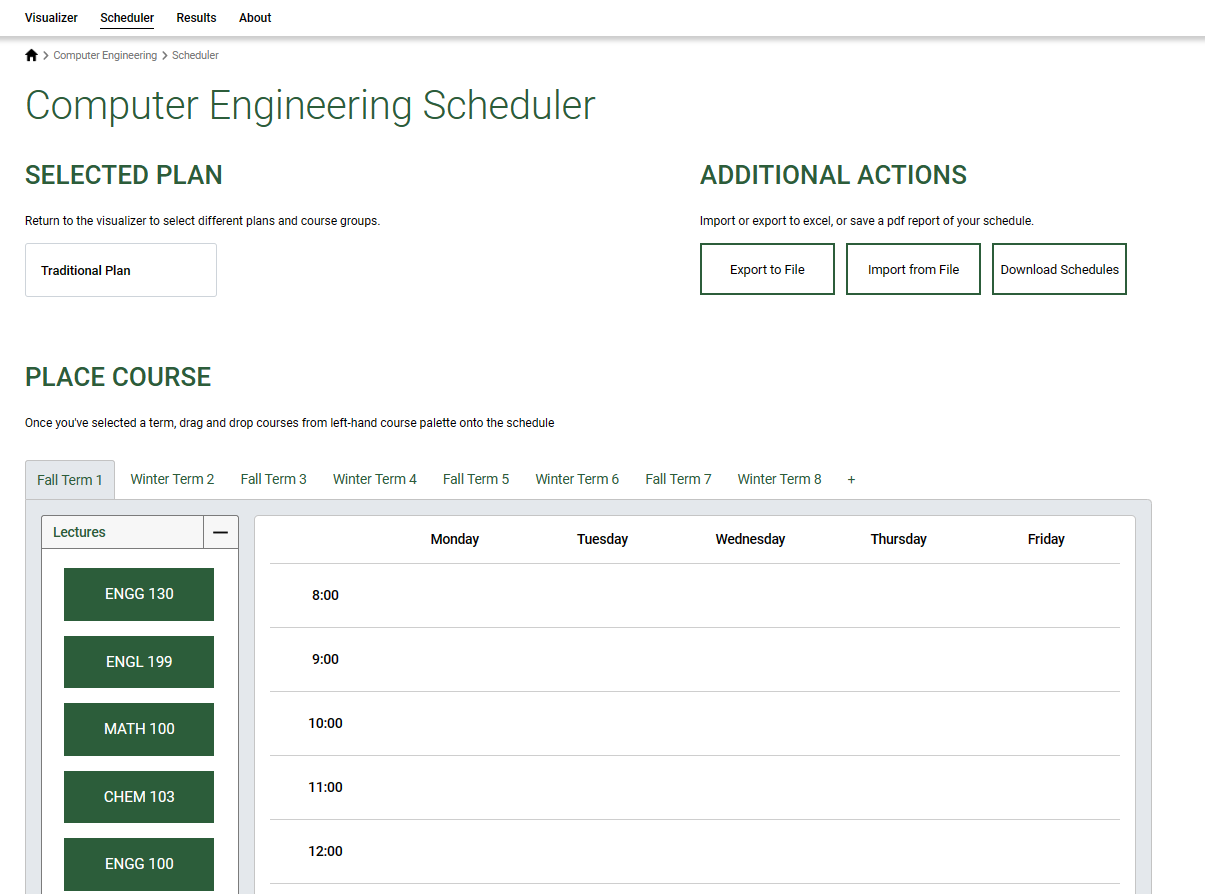Click the home icon in the breadcrumb
The width and height of the screenshot is (1205, 894).
click(x=31, y=54)
